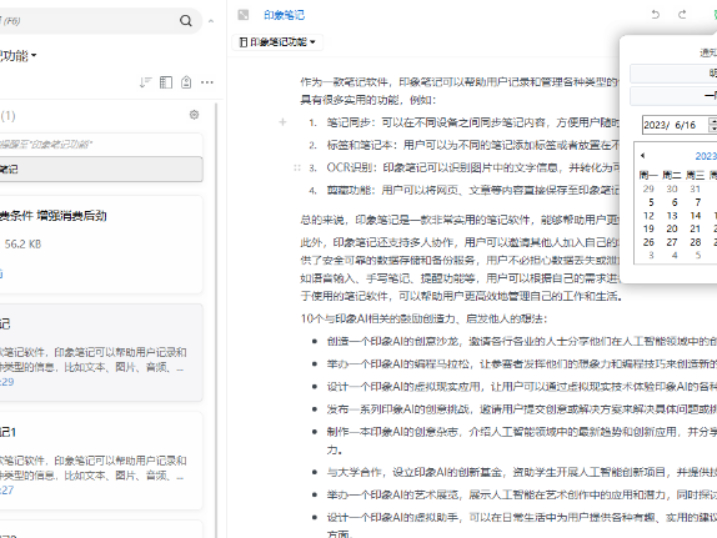Pick greyed-out day 30 in the calendar
This screenshot has height=538, width=717.
[672, 189]
